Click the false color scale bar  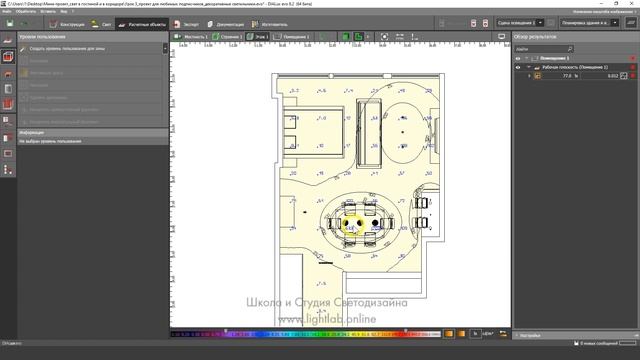306,334
